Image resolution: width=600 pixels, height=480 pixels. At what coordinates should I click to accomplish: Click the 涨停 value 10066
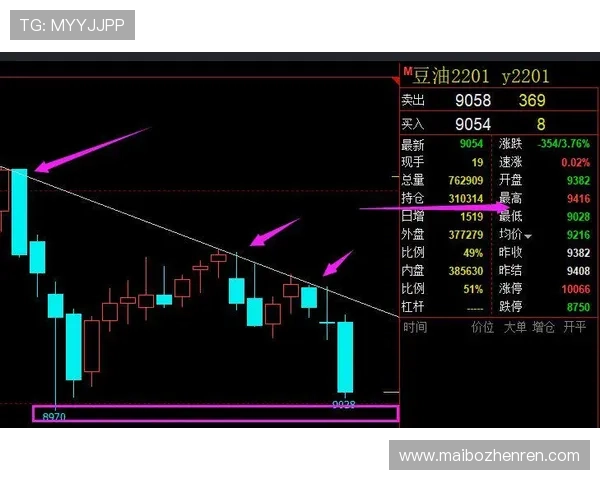[572, 289]
